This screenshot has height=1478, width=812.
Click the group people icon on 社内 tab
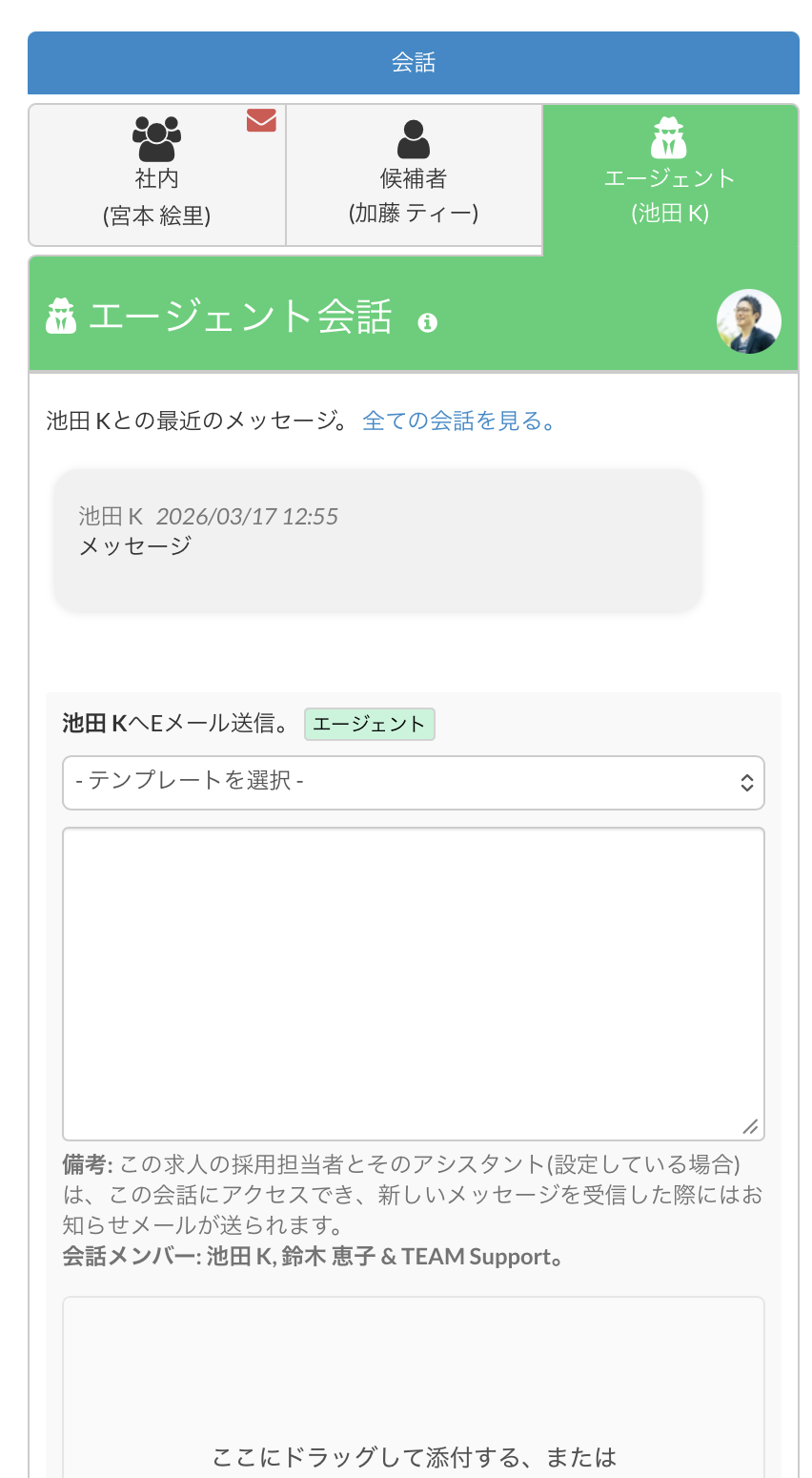(156, 139)
